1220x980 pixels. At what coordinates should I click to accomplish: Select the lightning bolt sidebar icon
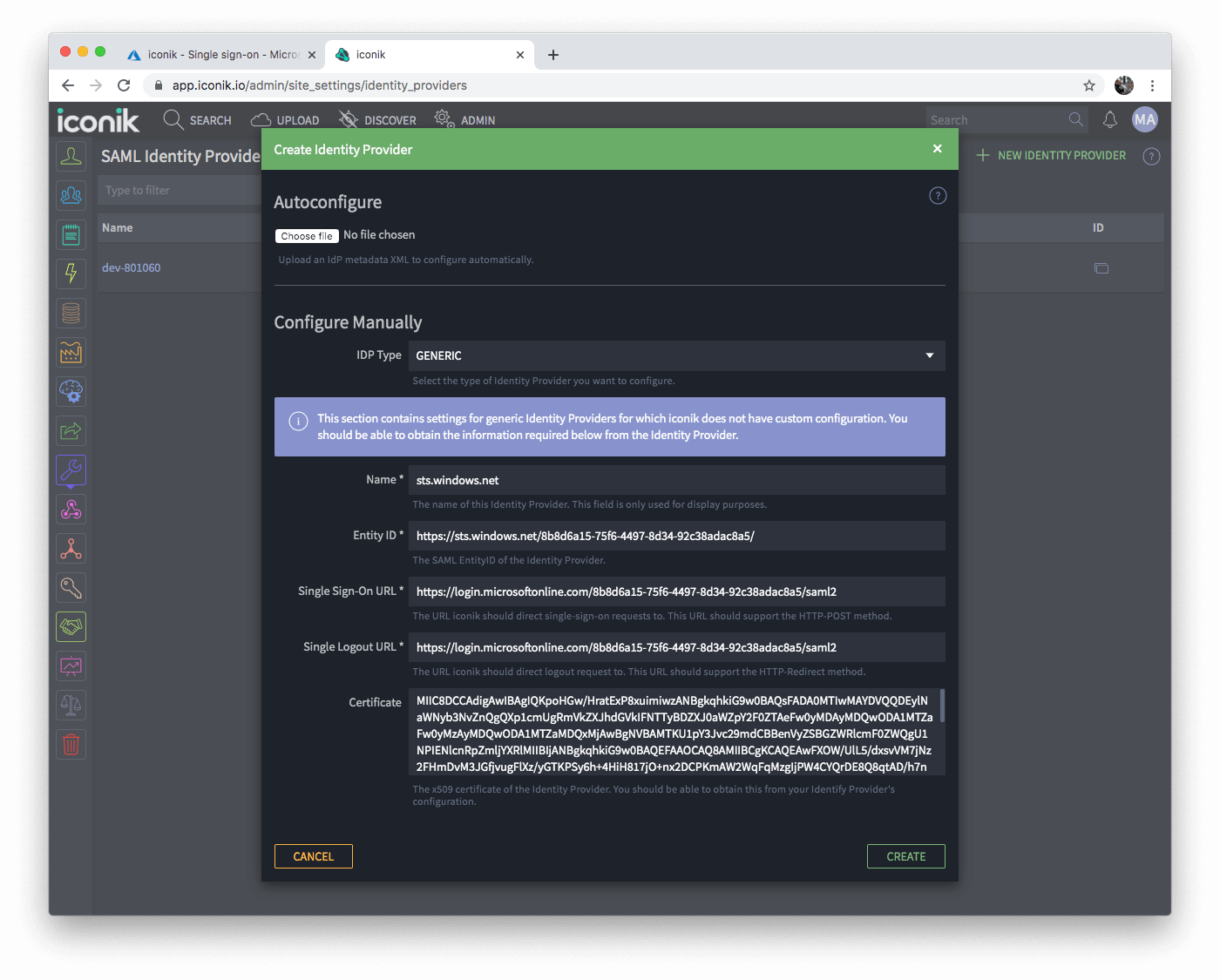71,273
